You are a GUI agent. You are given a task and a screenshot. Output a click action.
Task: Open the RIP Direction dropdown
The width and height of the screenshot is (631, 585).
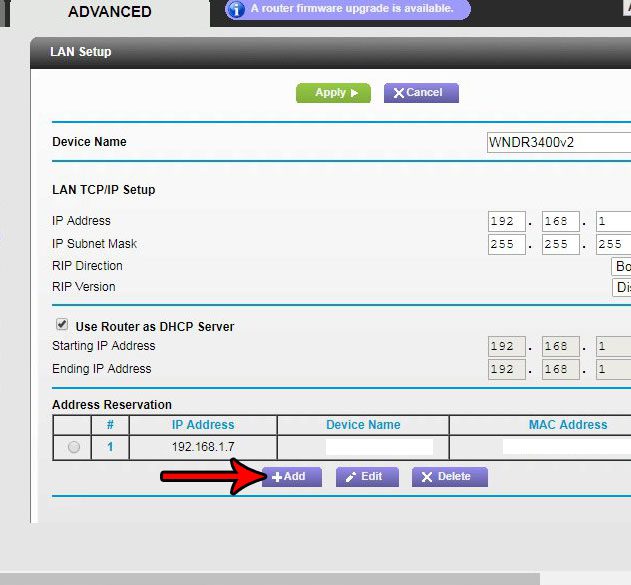click(621, 267)
